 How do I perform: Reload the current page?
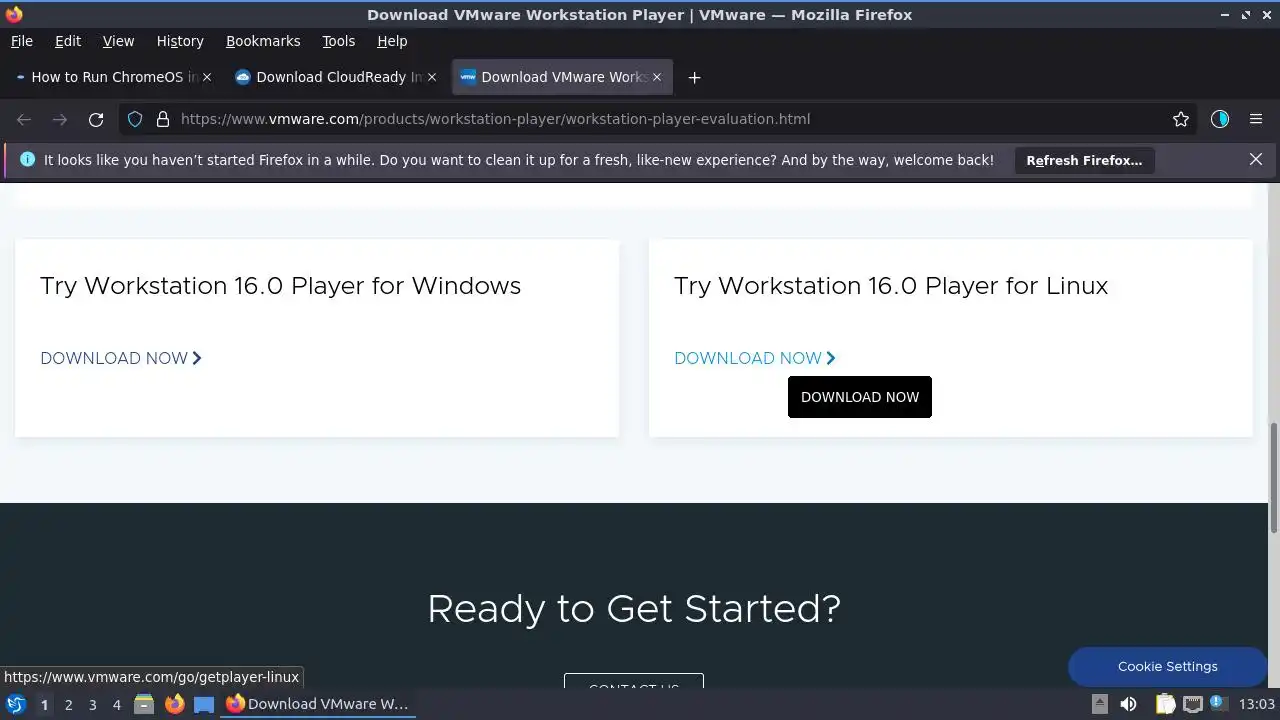(96, 119)
